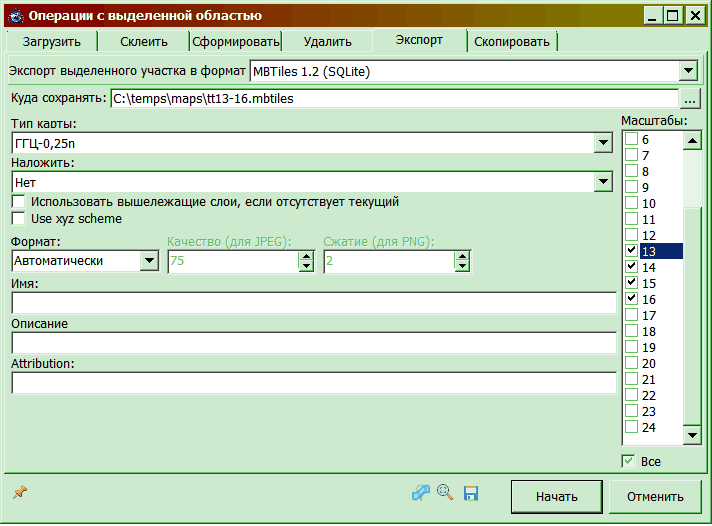Click the pin icon at bottom left
Image resolution: width=712 pixels, height=526 pixels.
click(18, 492)
